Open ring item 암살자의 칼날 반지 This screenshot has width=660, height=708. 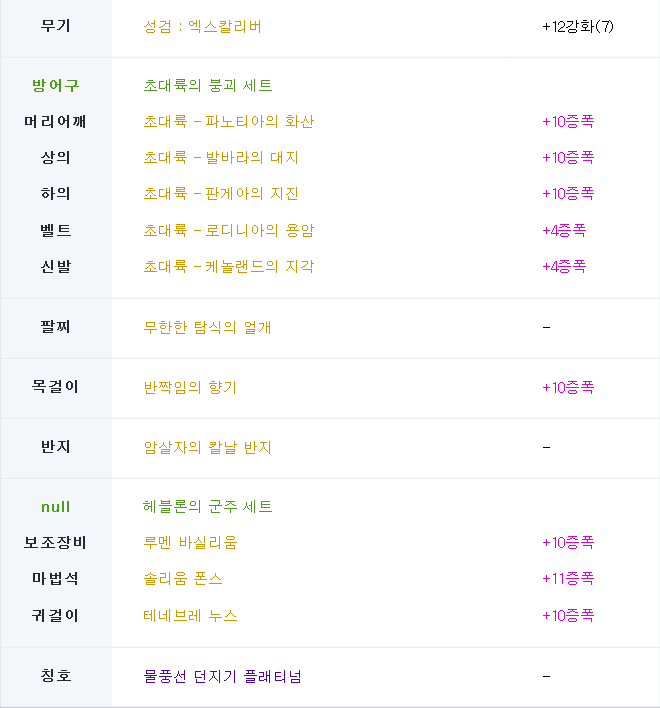[x=207, y=447]
